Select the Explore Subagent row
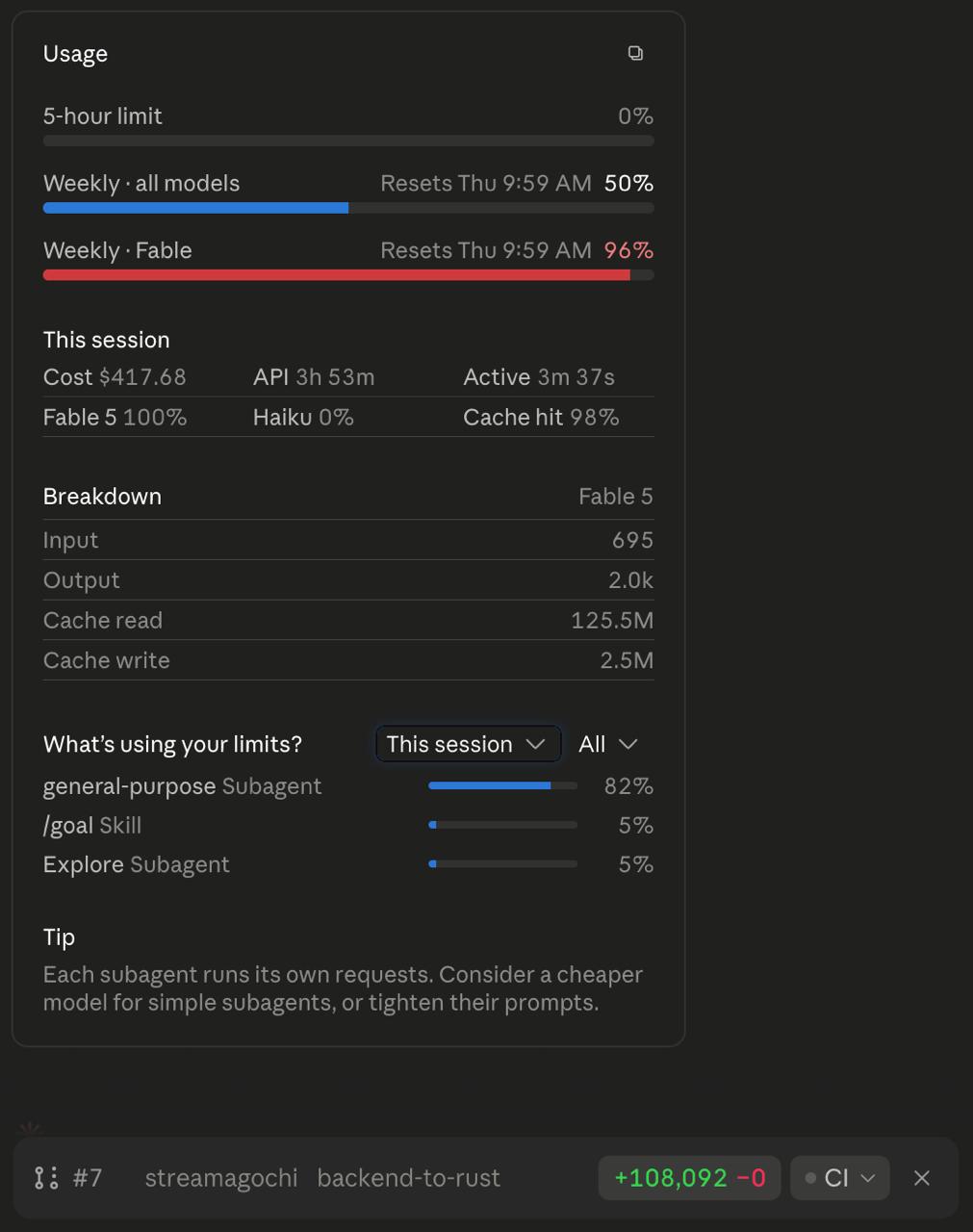 click(348, 864)
